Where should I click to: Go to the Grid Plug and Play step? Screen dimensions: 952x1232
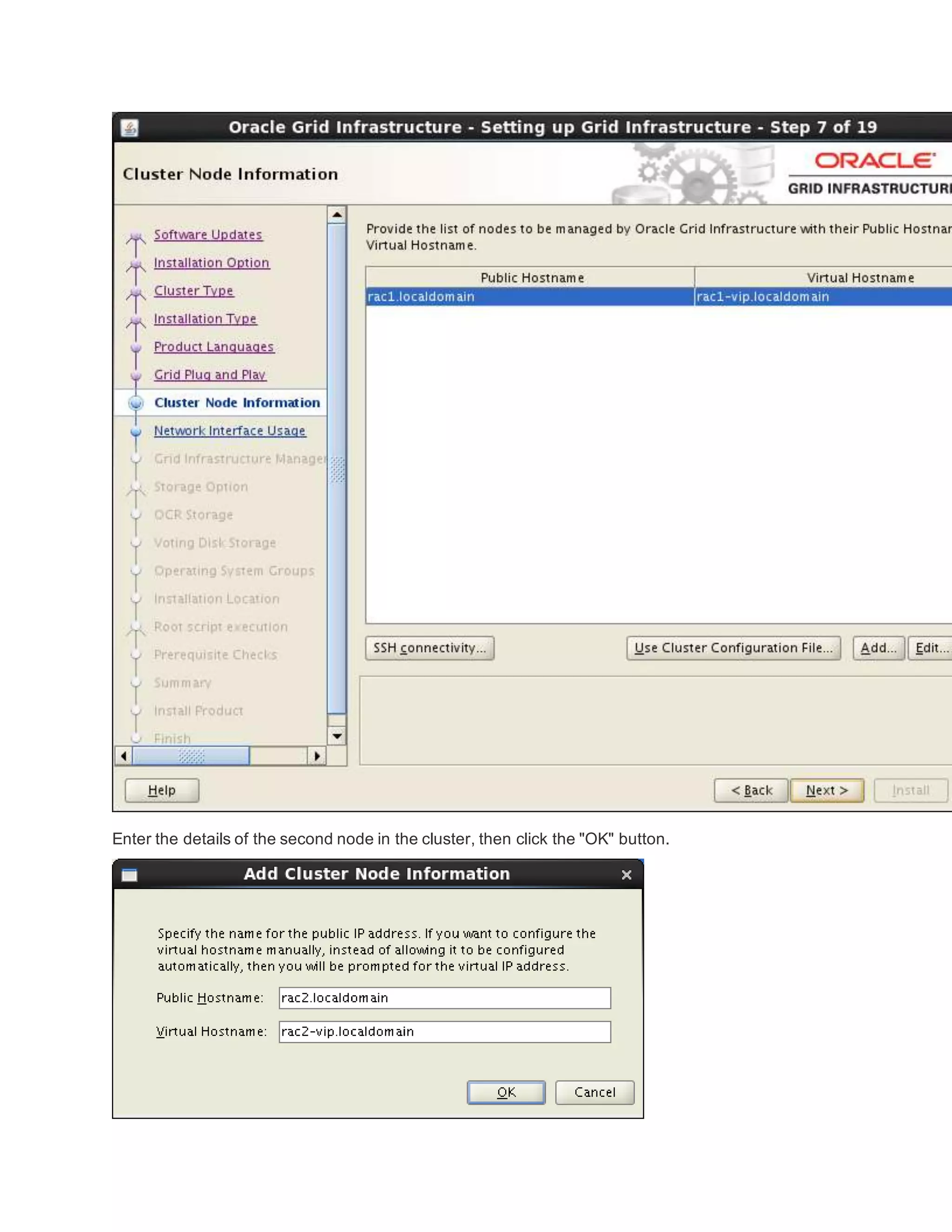210,375
